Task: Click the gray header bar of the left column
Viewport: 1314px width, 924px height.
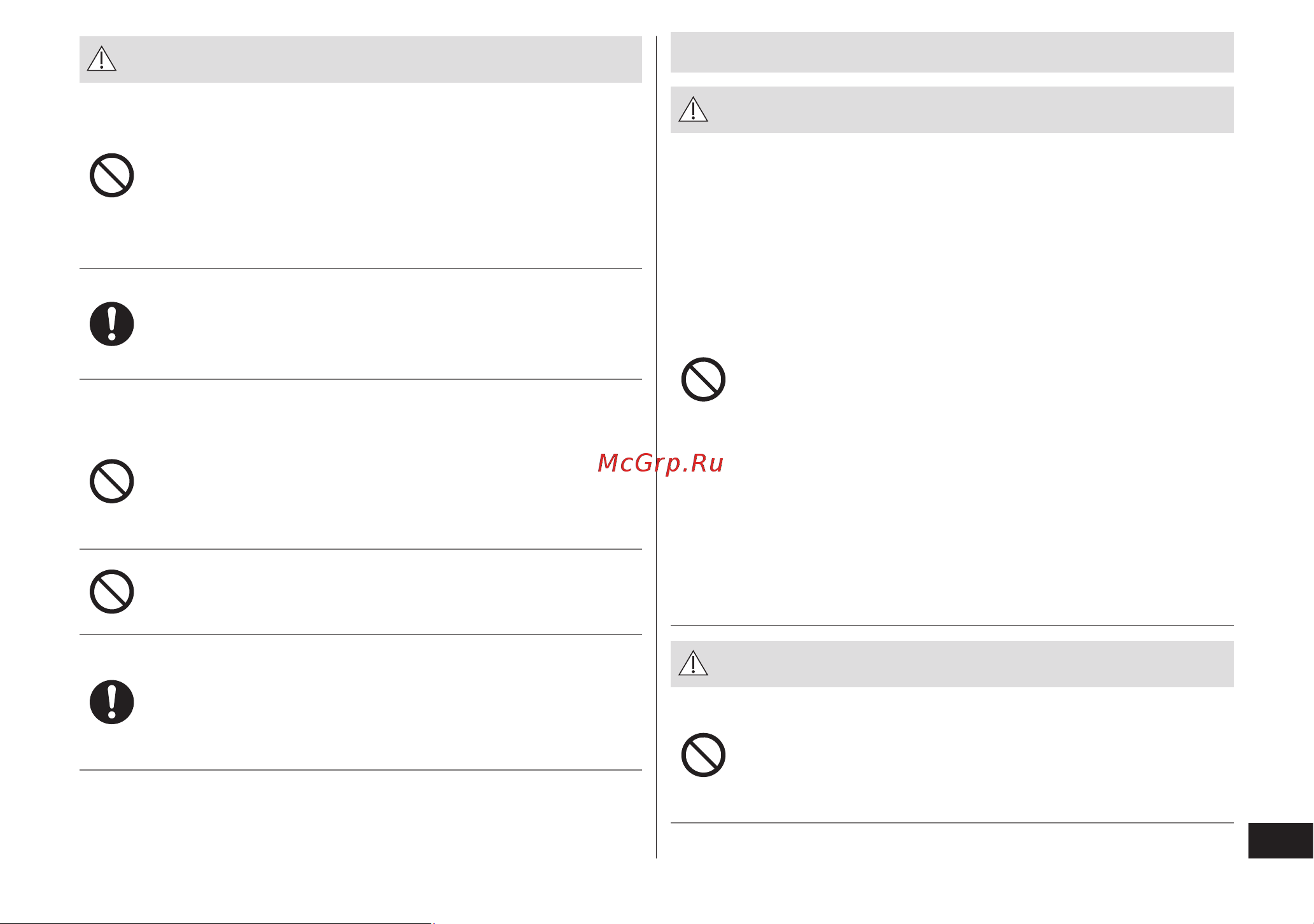Action: 361,59
